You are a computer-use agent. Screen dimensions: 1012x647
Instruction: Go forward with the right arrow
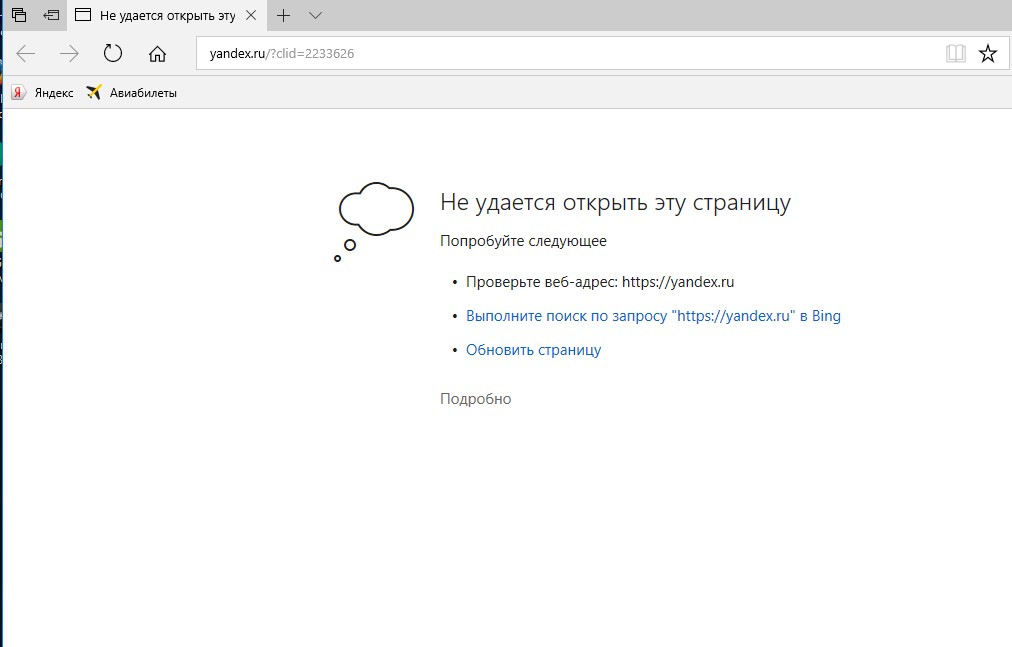pyautogui.click(x=69, y=54)
